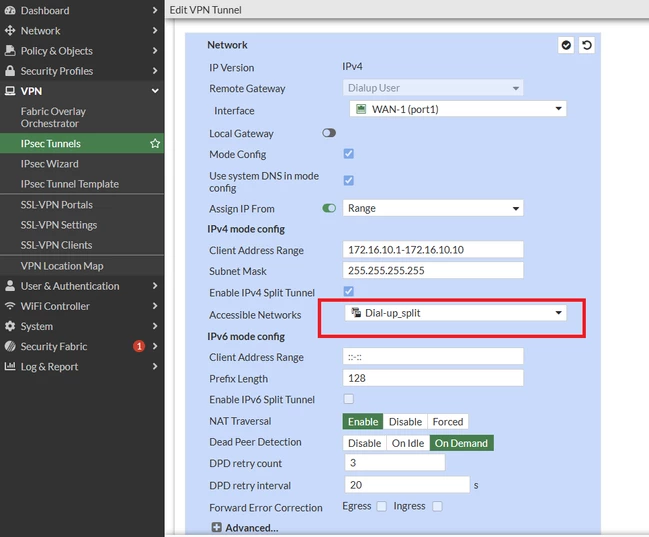Screen dimensions: 649x537
Task: Expand the Advanced... settings link
Action: click(252, 527)
